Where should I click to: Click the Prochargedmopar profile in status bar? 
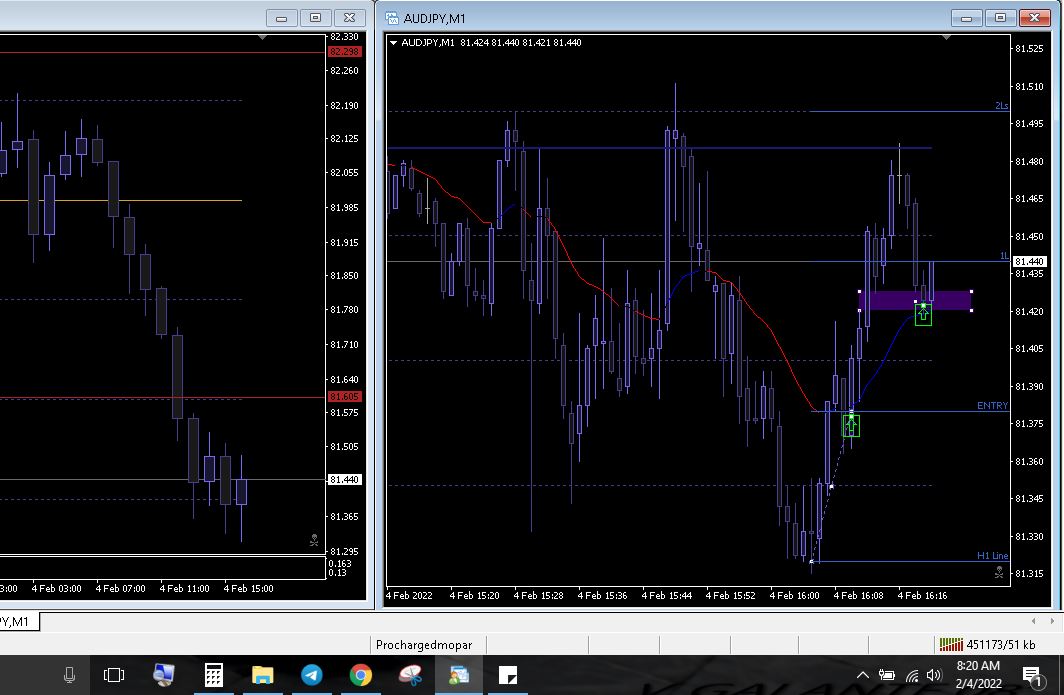tap(424, 645)
